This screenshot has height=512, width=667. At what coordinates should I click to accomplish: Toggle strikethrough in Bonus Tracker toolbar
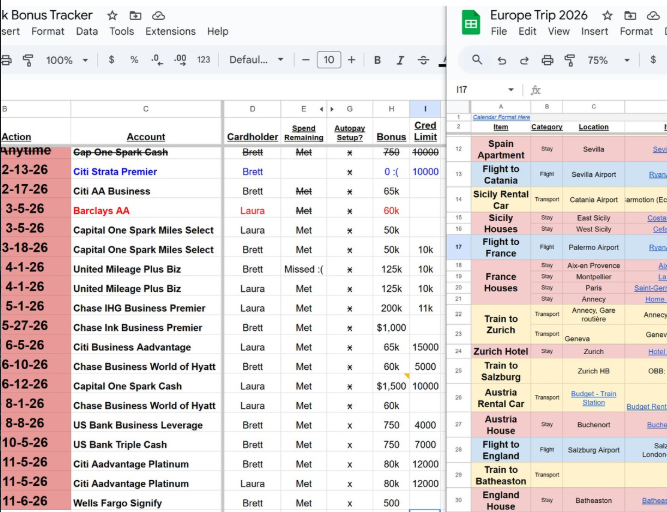[x=423, y=60]
